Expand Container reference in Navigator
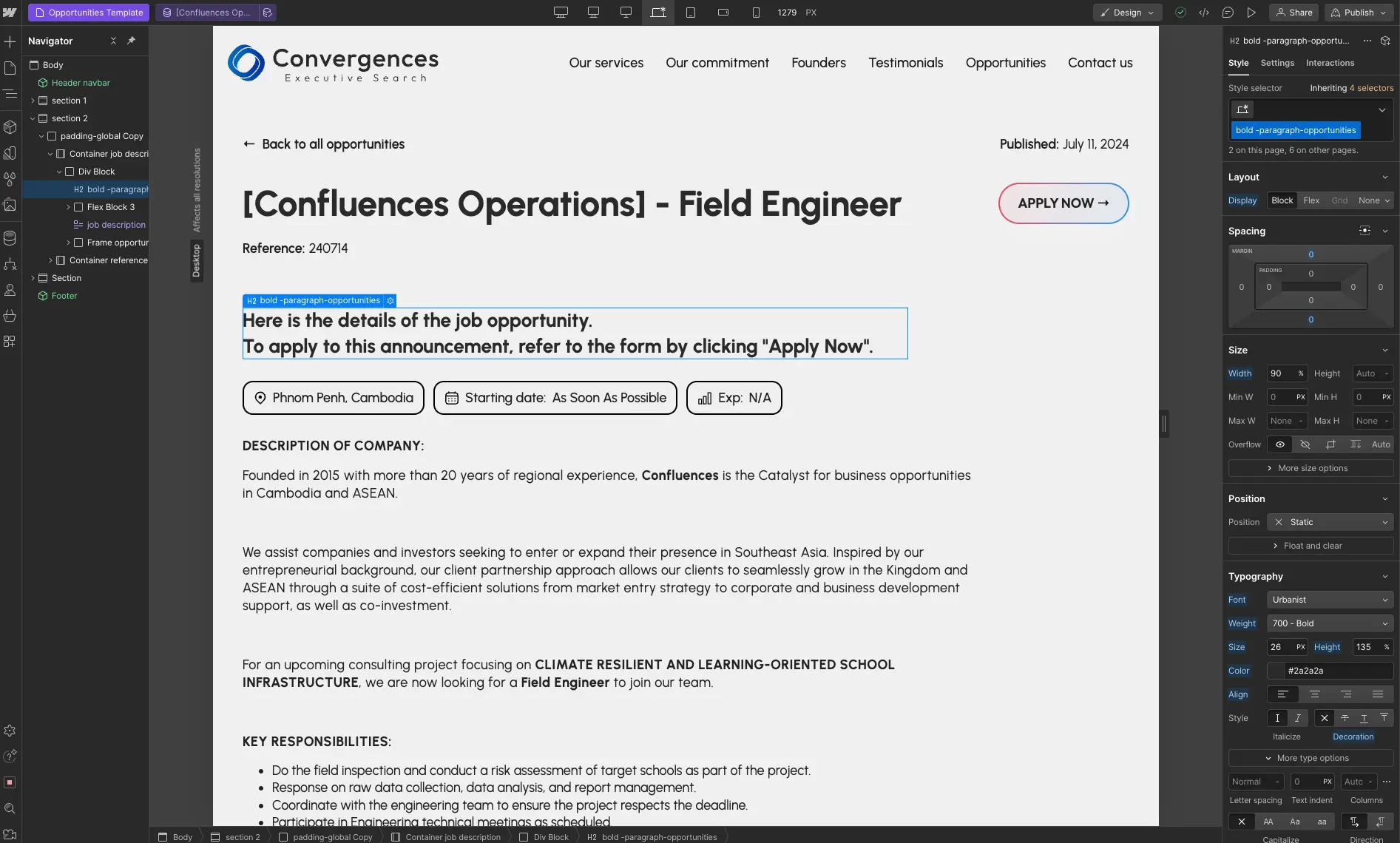Screen dimensions: 1400x843 point(50,260)
